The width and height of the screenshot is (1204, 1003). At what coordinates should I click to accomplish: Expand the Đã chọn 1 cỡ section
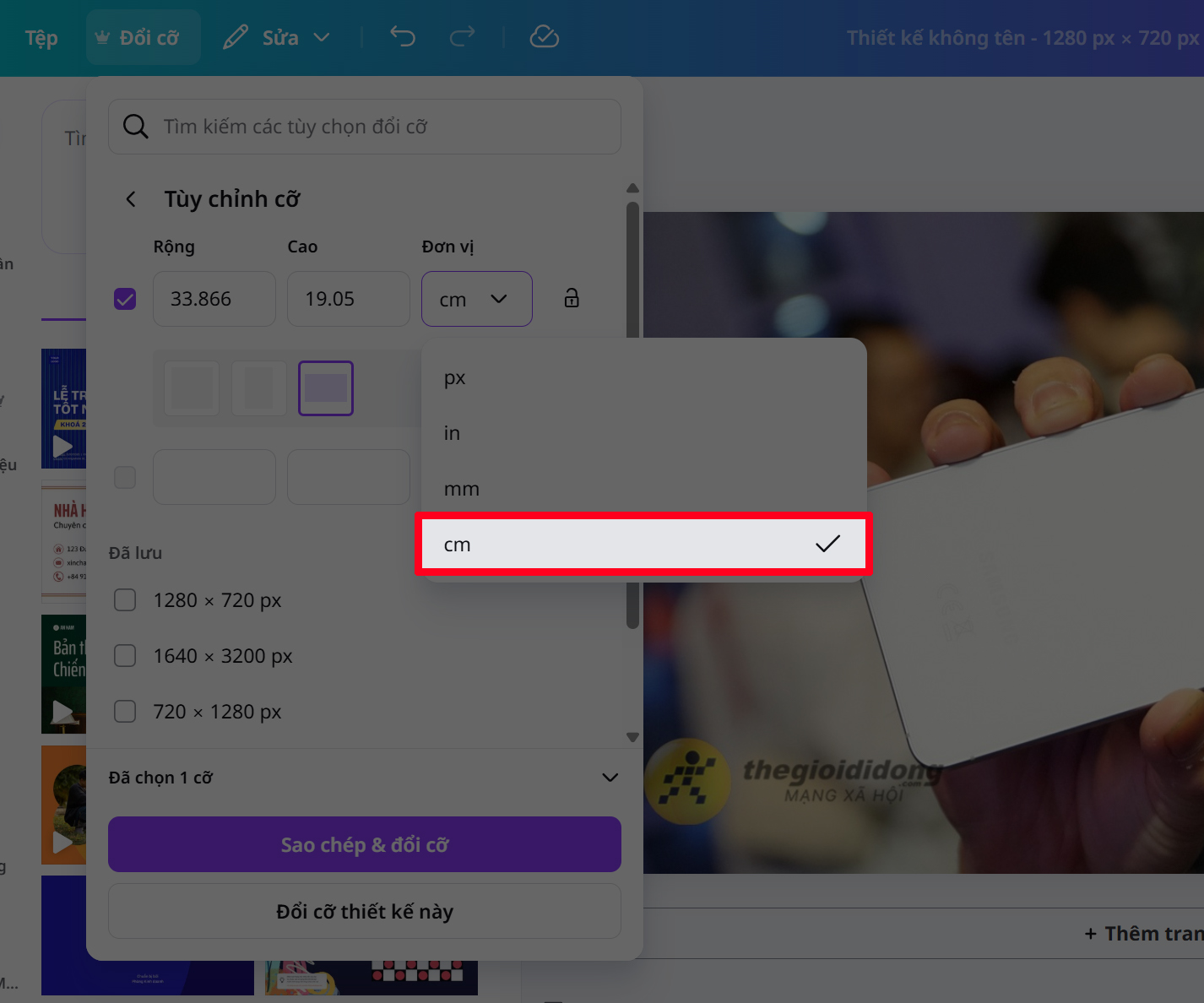(x=610, y=778)
